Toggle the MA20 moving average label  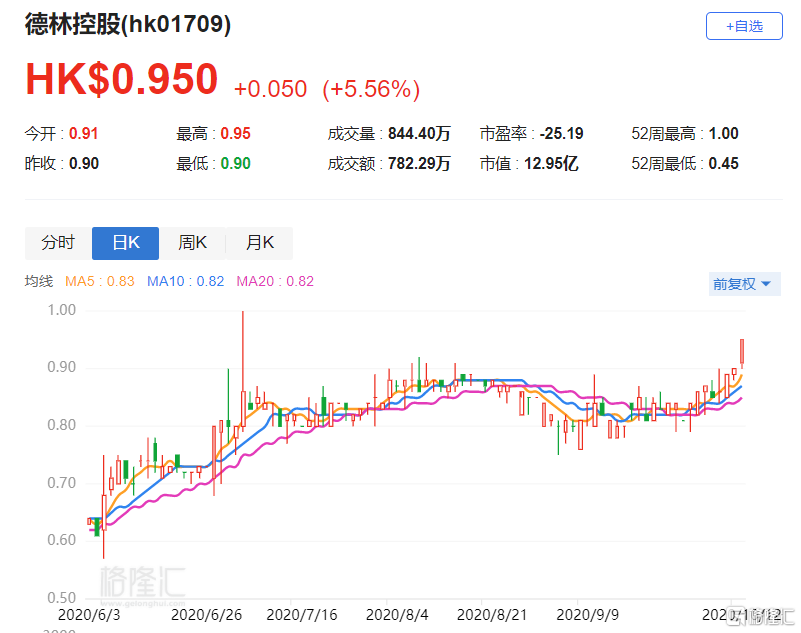coord(275,282)
